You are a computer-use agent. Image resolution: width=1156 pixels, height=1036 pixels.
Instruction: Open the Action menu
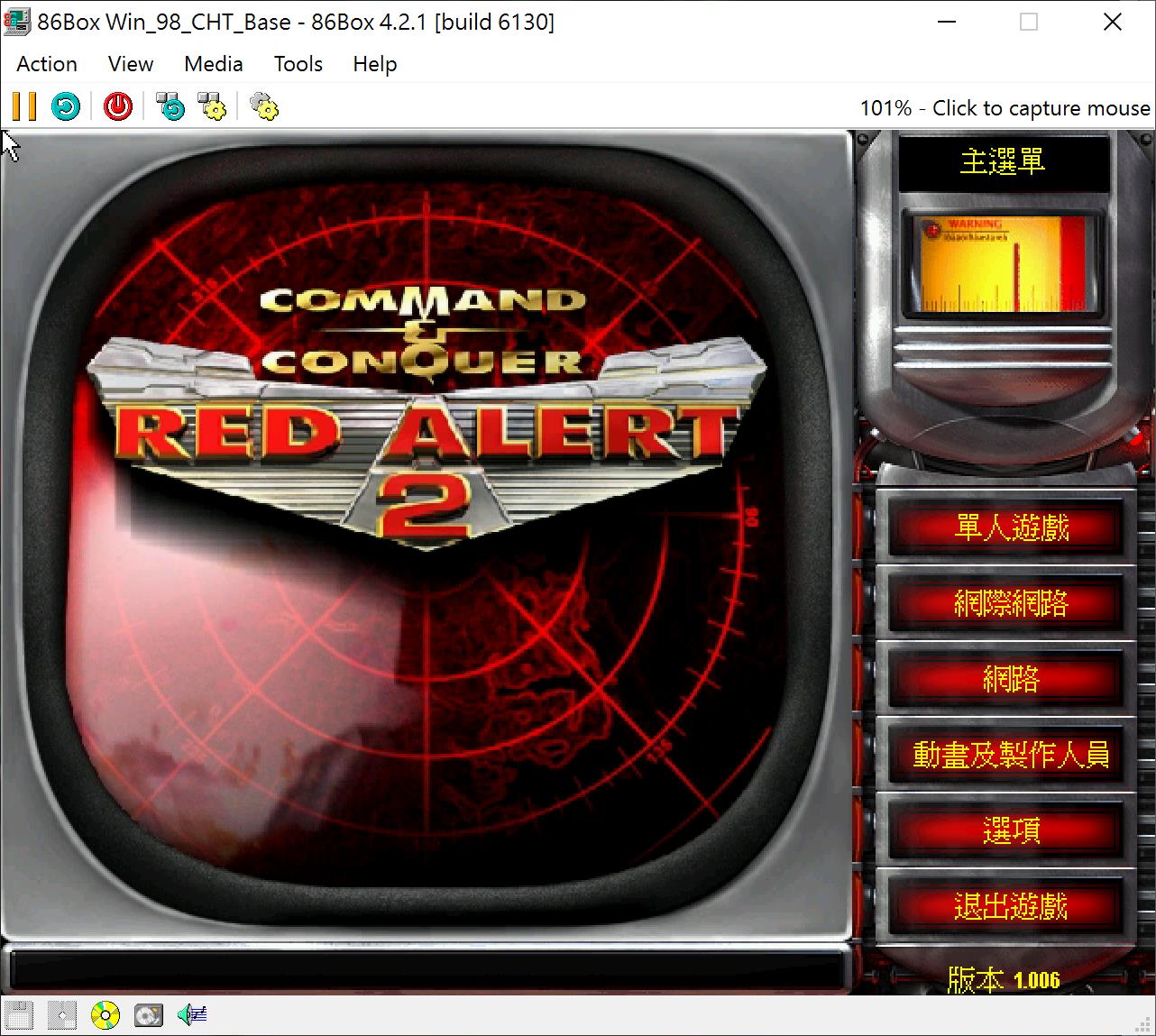47,64
